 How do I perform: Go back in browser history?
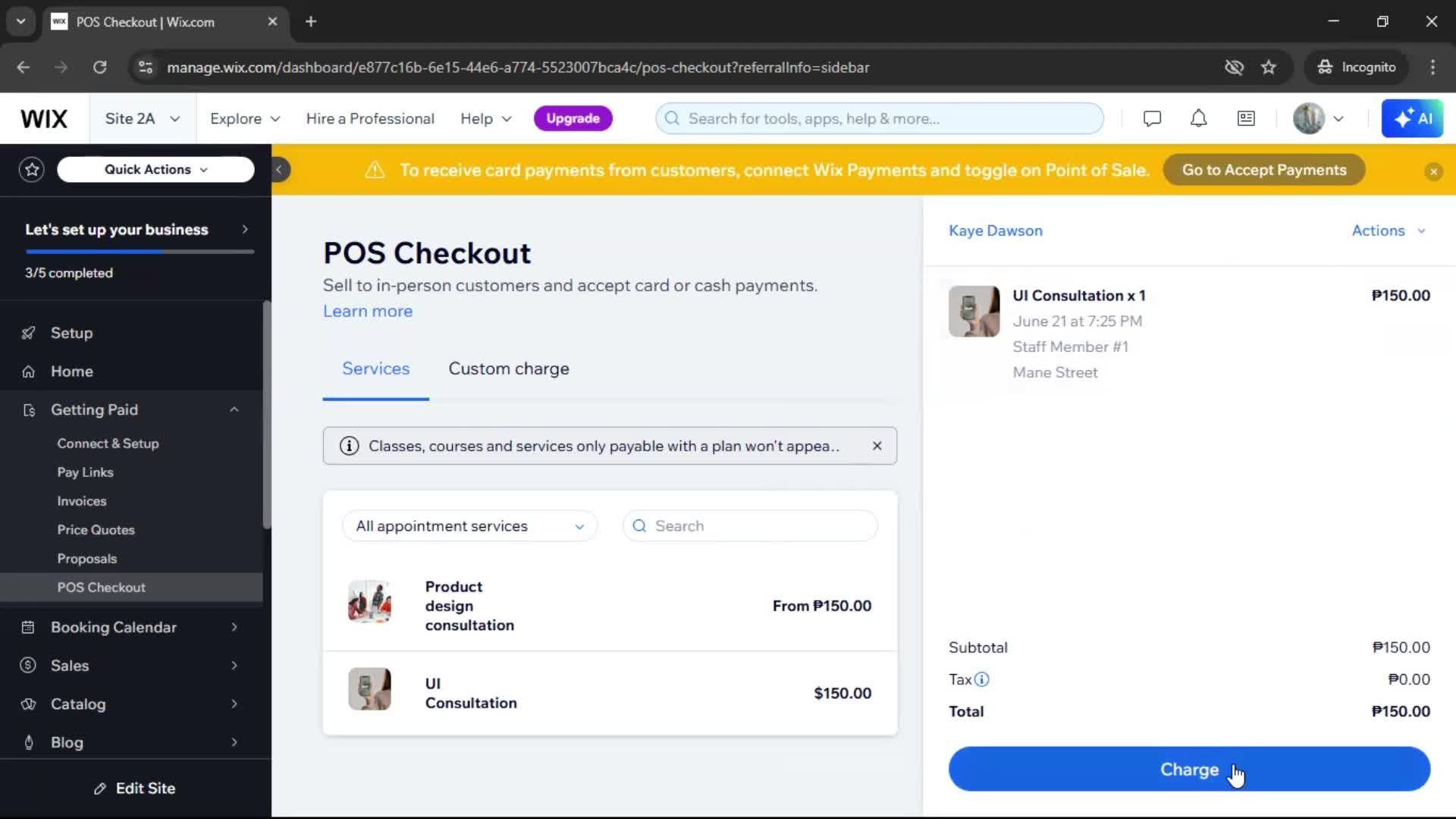coord(24,67)
